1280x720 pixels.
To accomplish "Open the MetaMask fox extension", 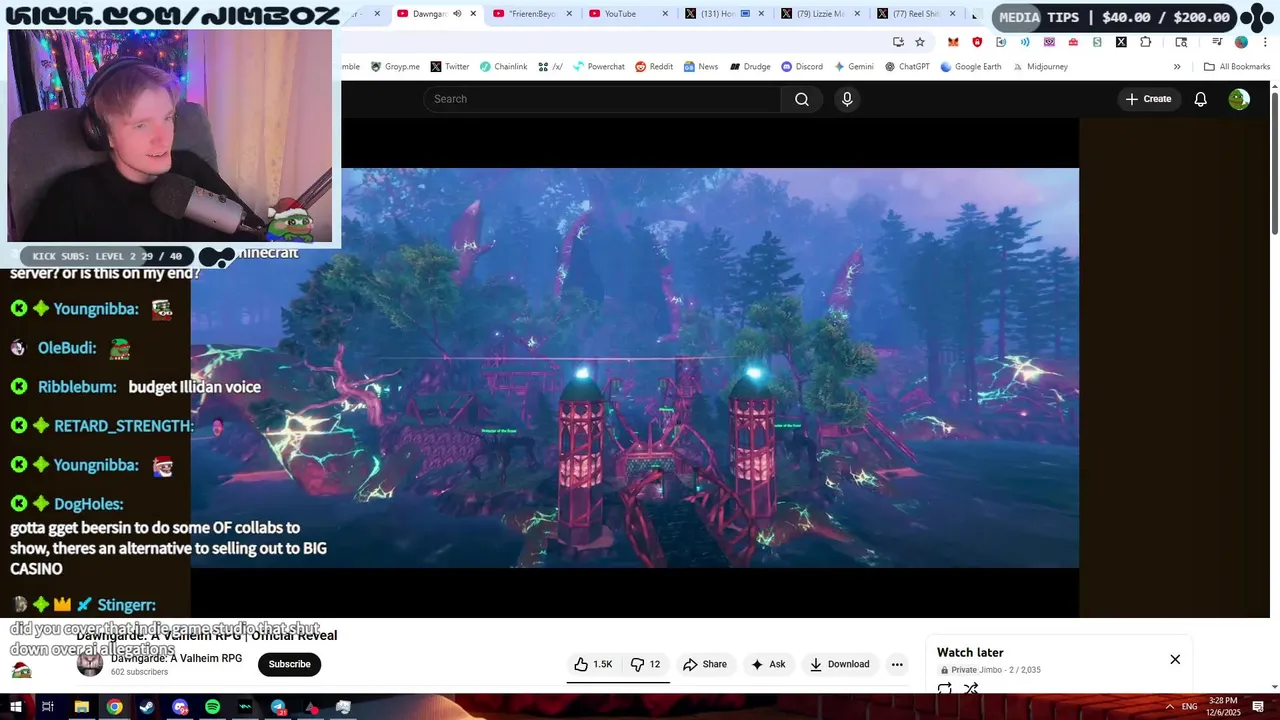I will click(953, 42).
